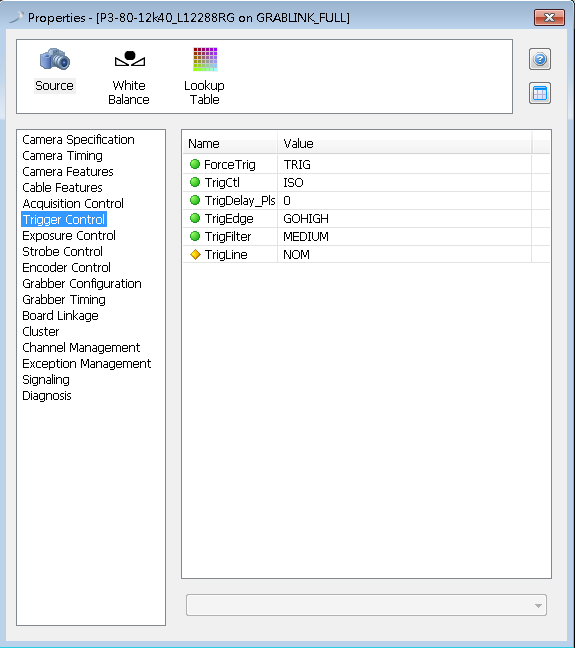This screenshot has width=575, height=648.
Task: Click the ISO value of TrigCtl
Action: [x=293, y=182]
